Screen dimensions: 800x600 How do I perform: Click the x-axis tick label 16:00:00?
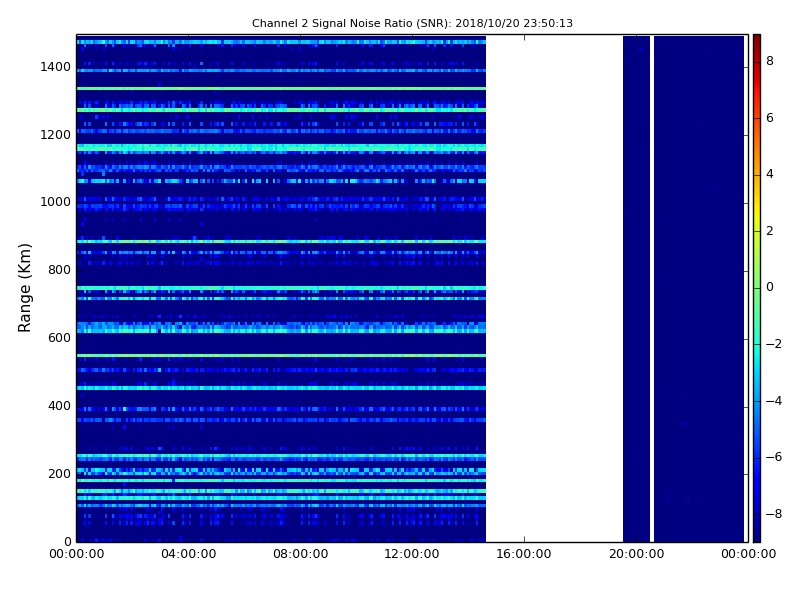click(x=524, y=554)
